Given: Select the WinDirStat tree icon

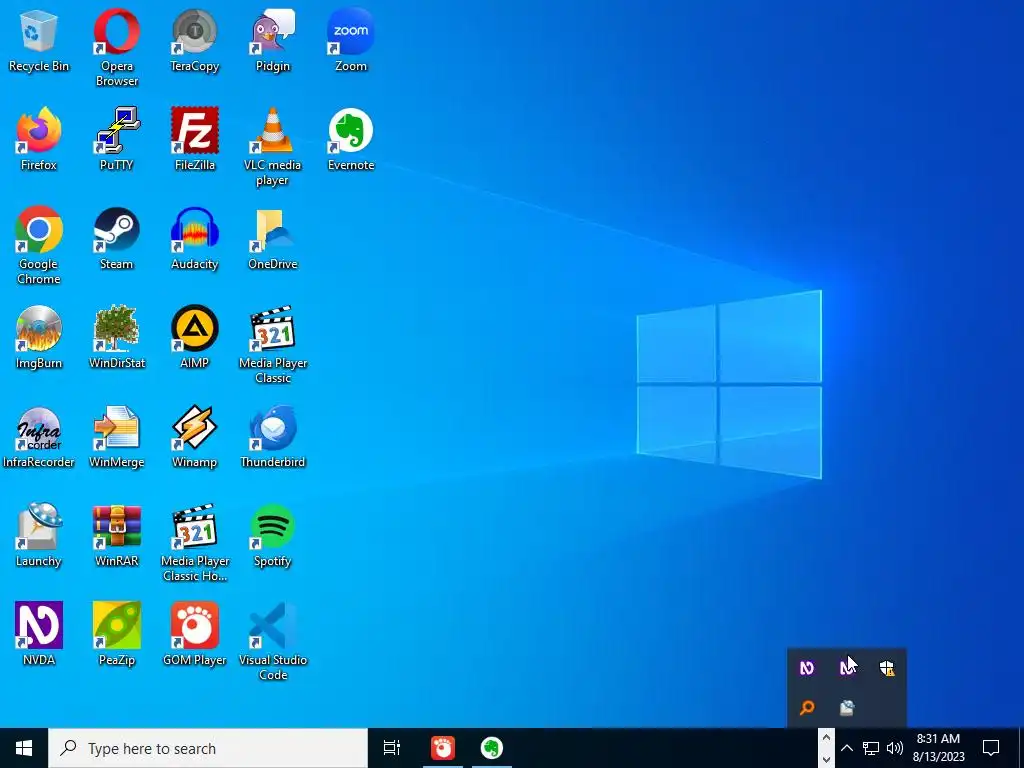Looking at the screenshot, I should (x=116, y=337).
